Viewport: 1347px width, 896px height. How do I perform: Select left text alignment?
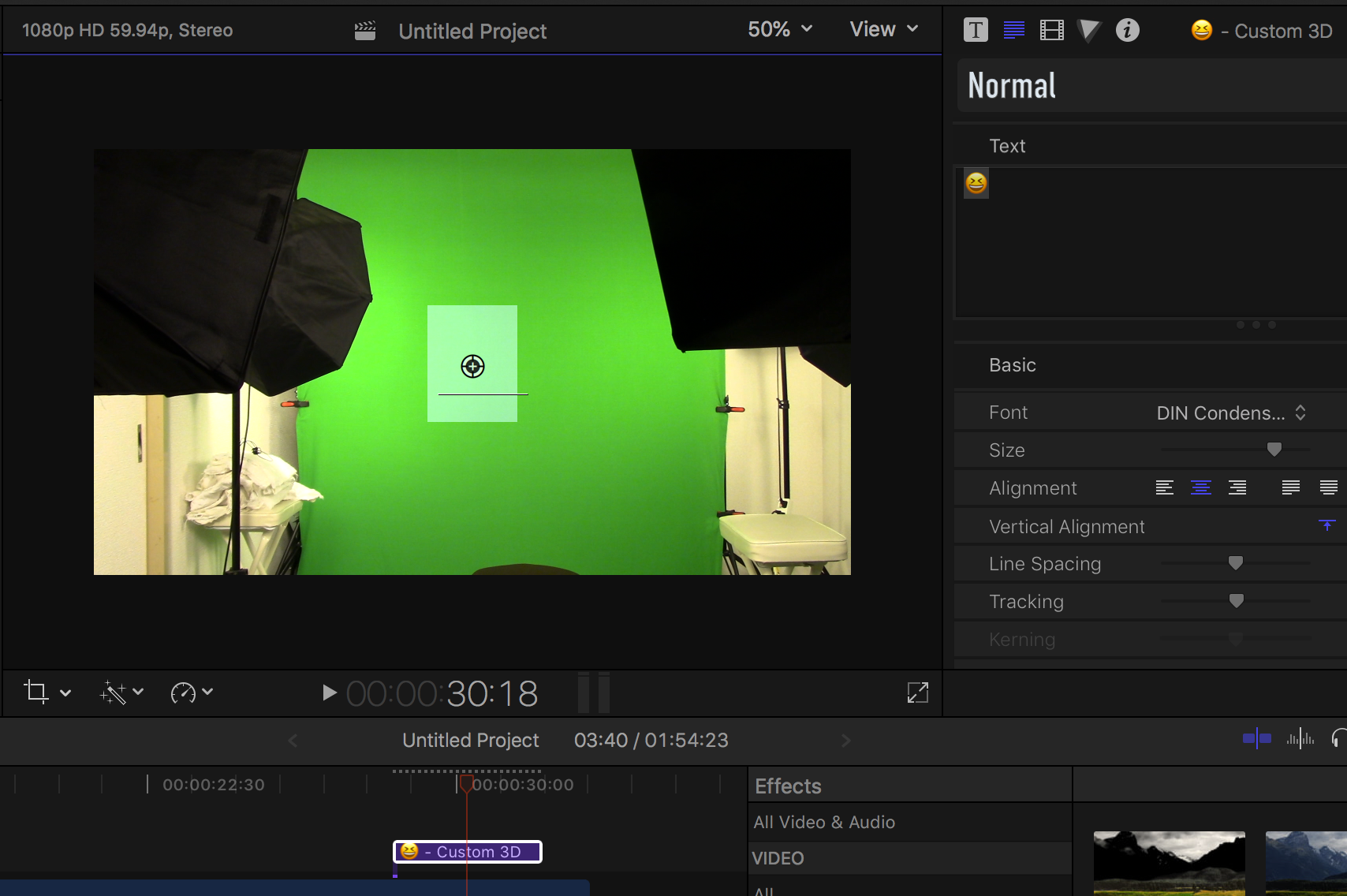tap(1164, 488)
